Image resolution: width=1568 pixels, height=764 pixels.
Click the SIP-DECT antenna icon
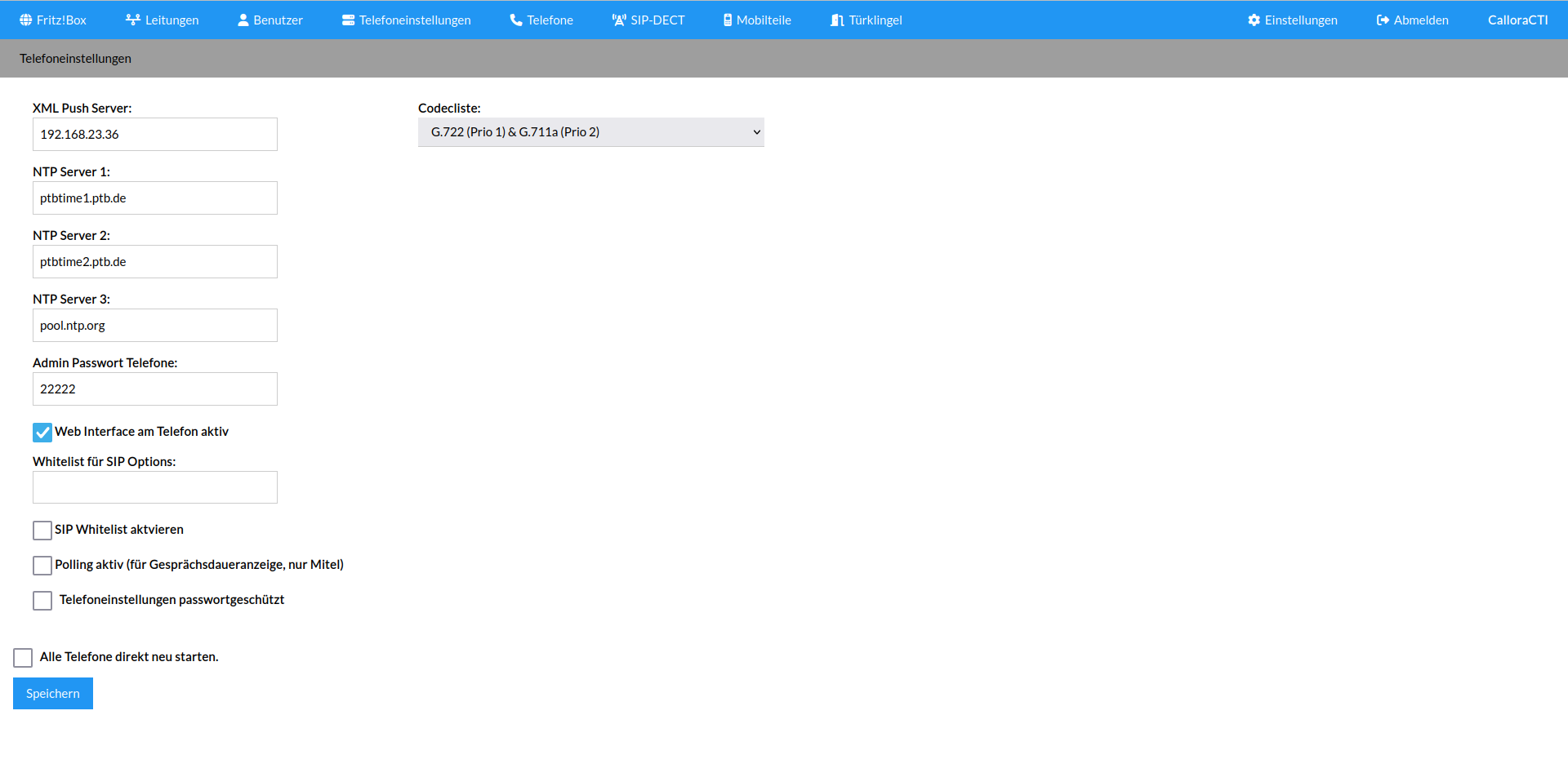(x=619, y=20)
